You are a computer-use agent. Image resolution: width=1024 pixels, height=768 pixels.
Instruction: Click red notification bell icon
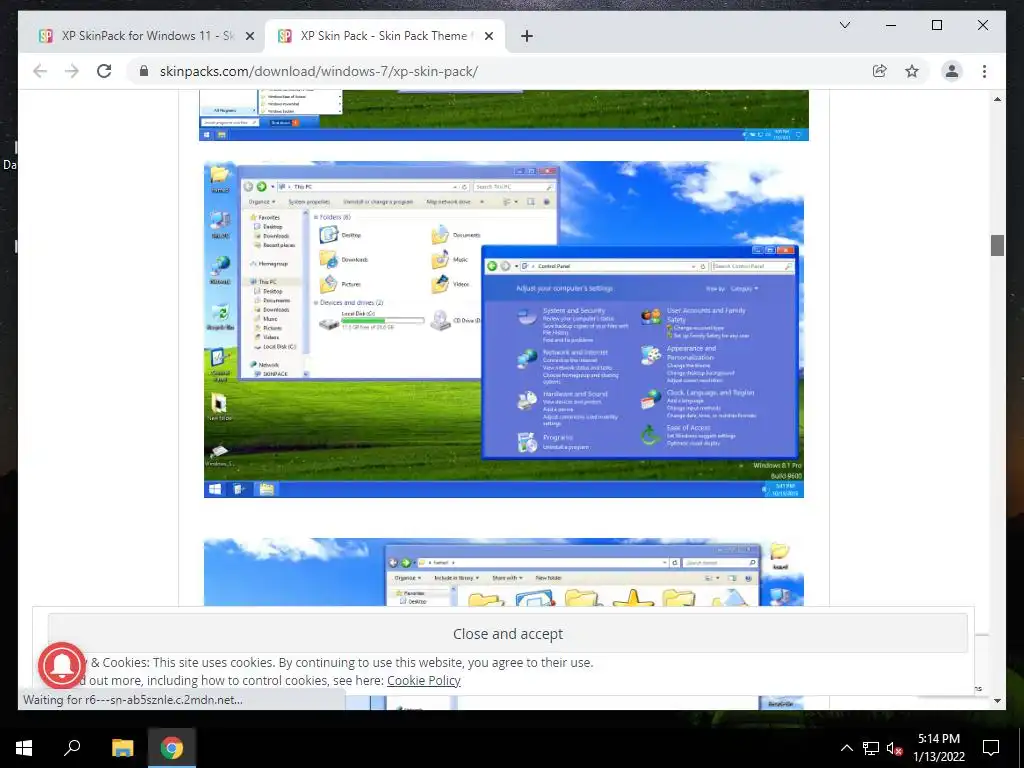62,665
